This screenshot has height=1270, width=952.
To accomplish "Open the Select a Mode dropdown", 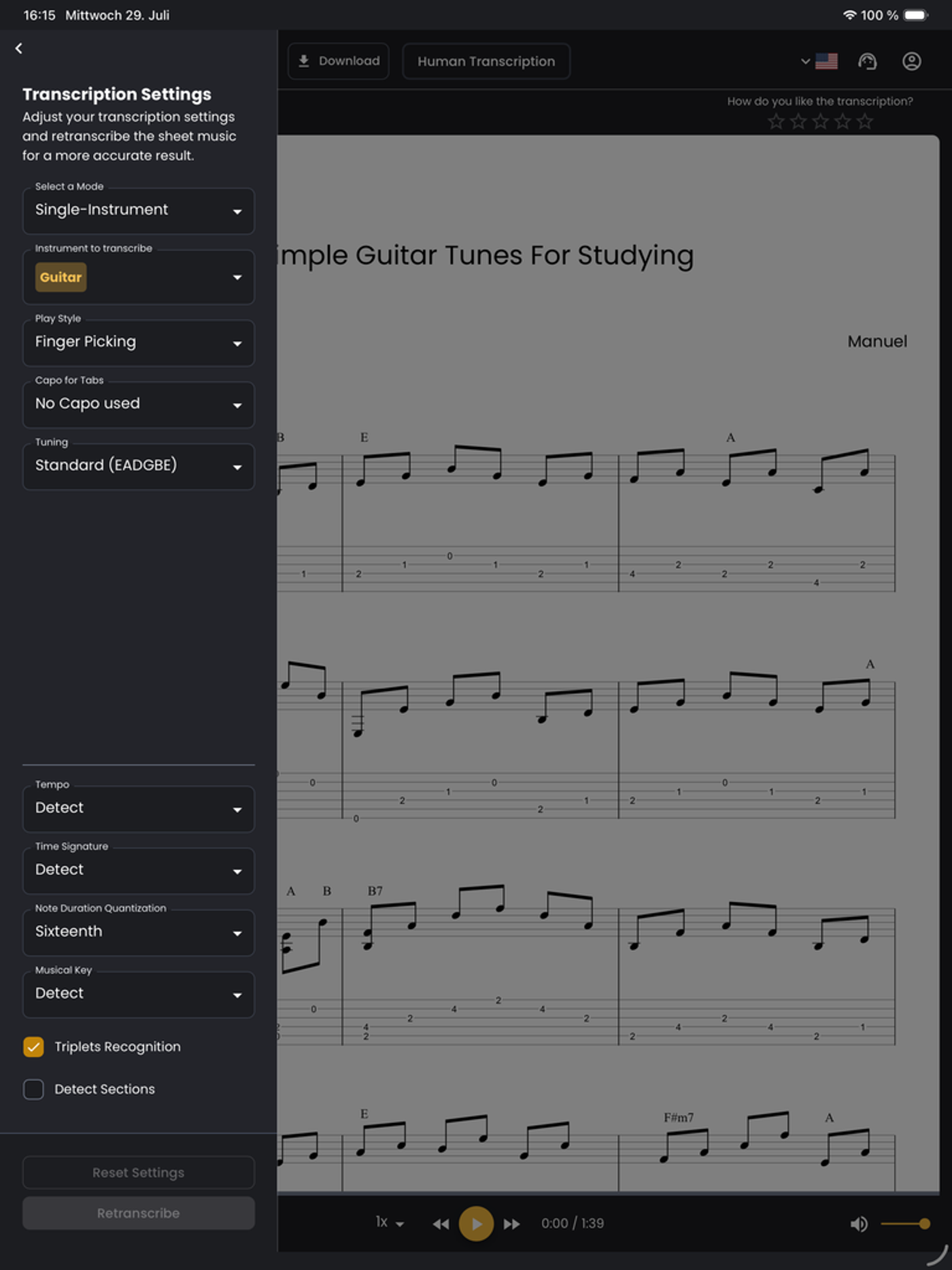I will click(x=139, y=211).
